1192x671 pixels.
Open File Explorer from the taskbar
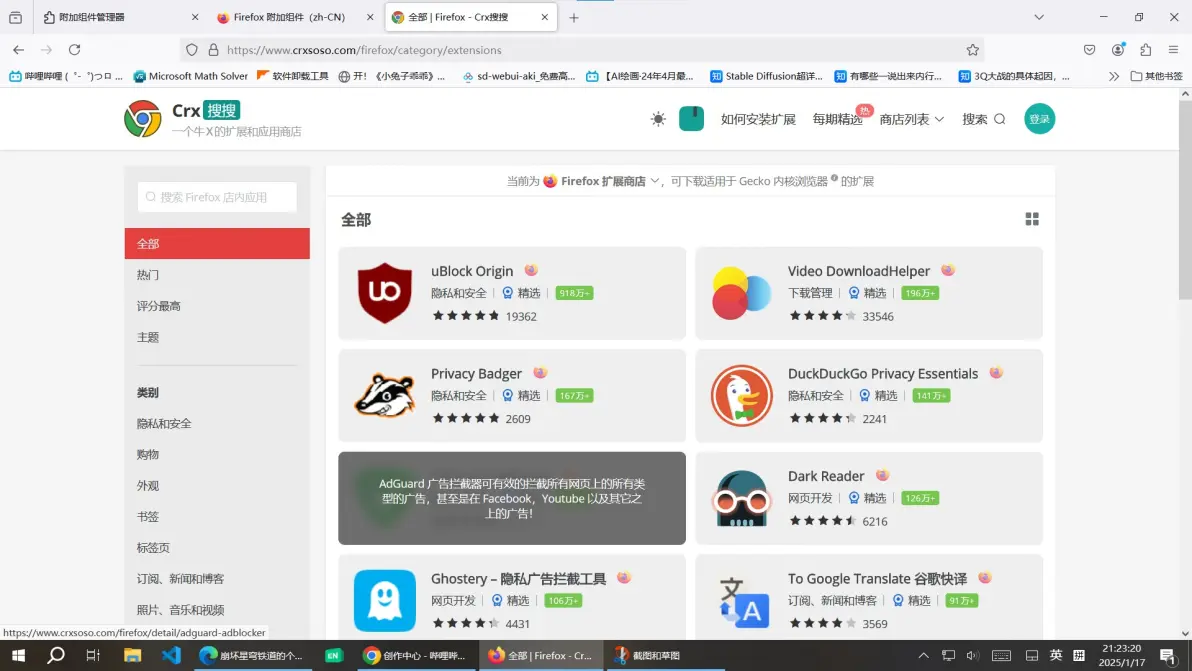click(x=132, y=655)
